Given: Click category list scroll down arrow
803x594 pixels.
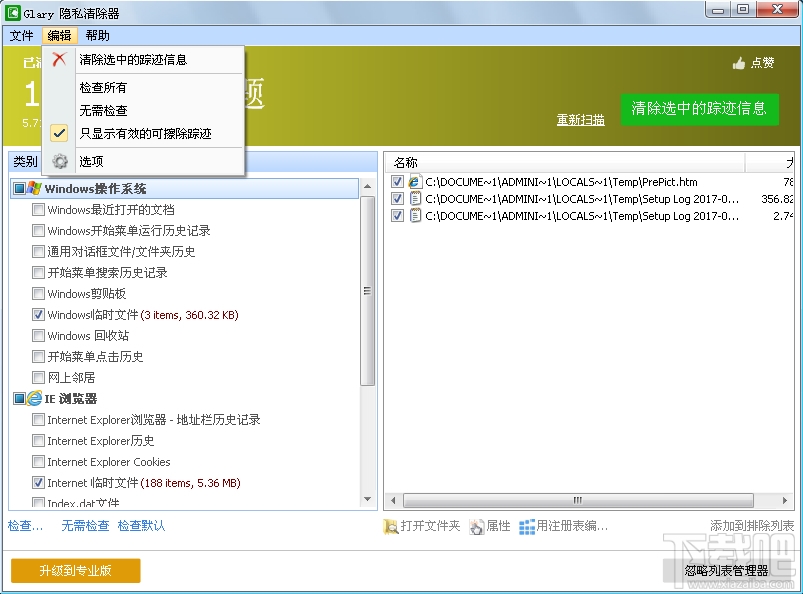Looking at the screenshot, I should point(368,499).
